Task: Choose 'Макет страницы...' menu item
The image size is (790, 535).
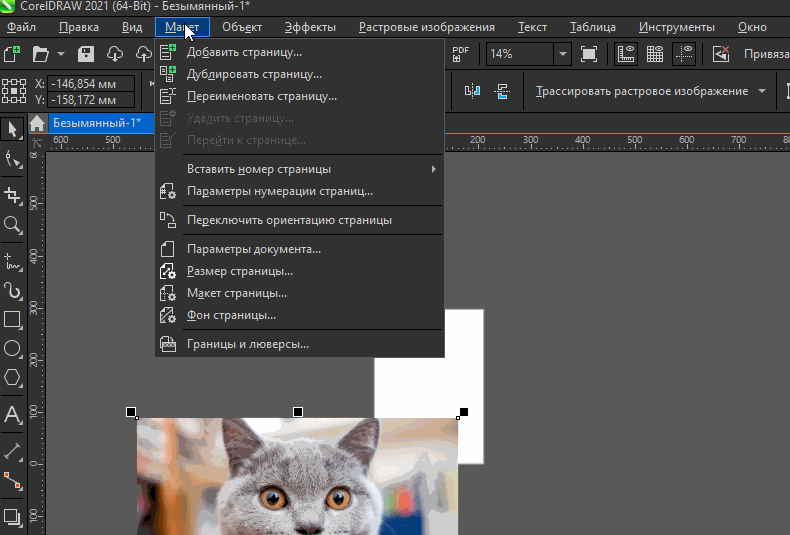Action: 300,293
